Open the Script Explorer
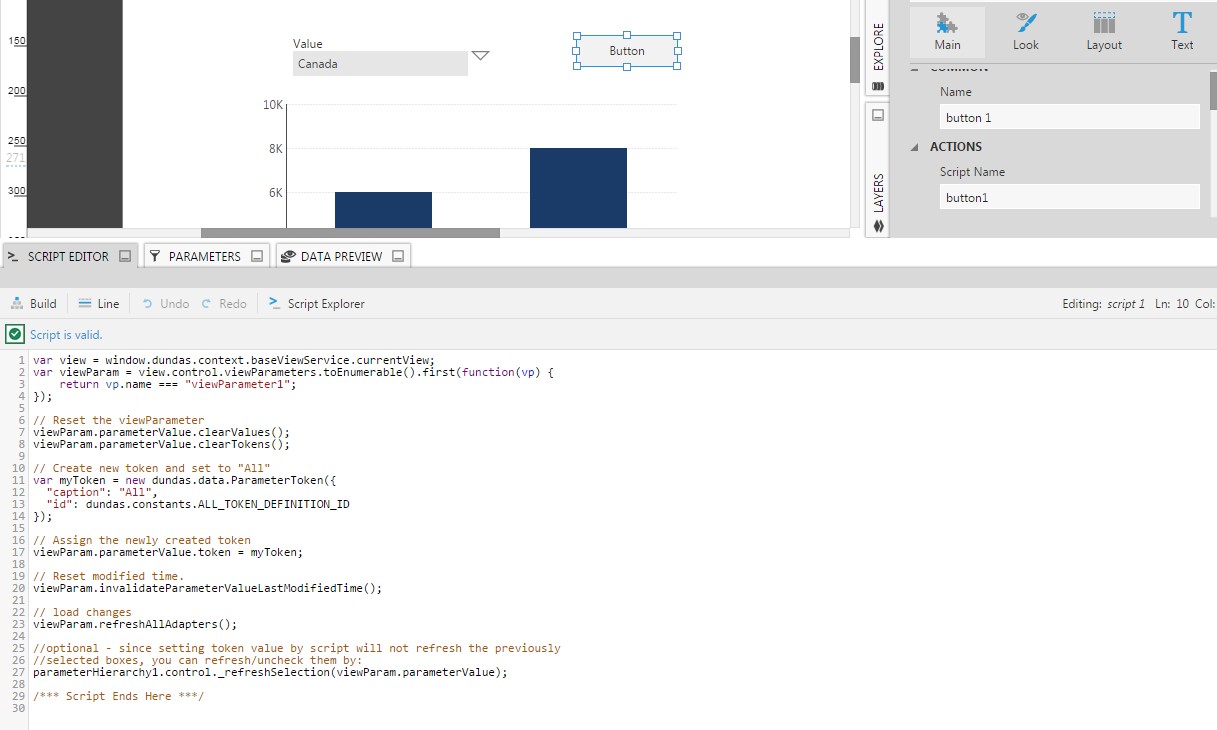Viewport: 1217px width, 730px height. (317, 304)
